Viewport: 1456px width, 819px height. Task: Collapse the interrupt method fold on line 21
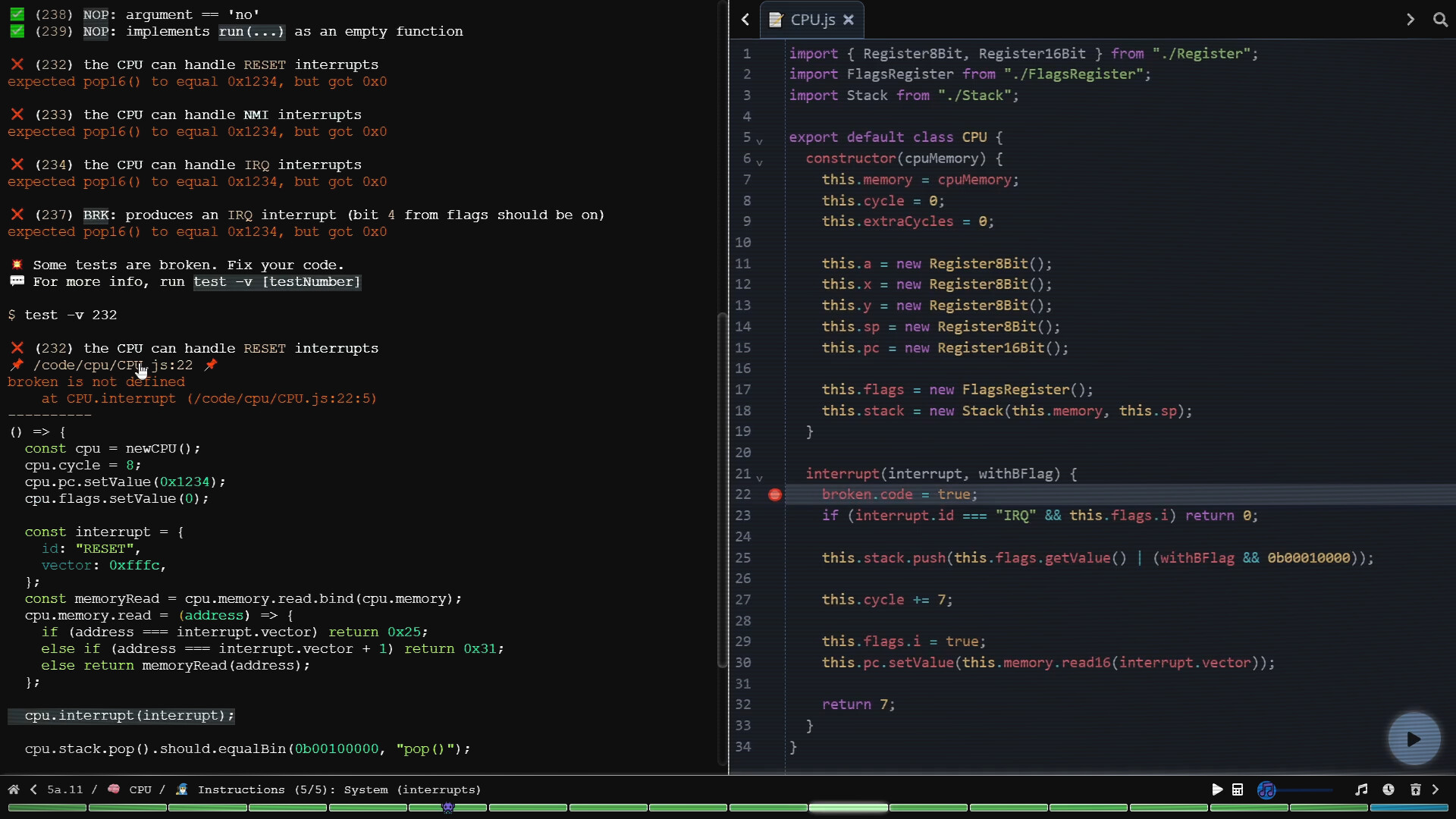(x=761, y=477)
